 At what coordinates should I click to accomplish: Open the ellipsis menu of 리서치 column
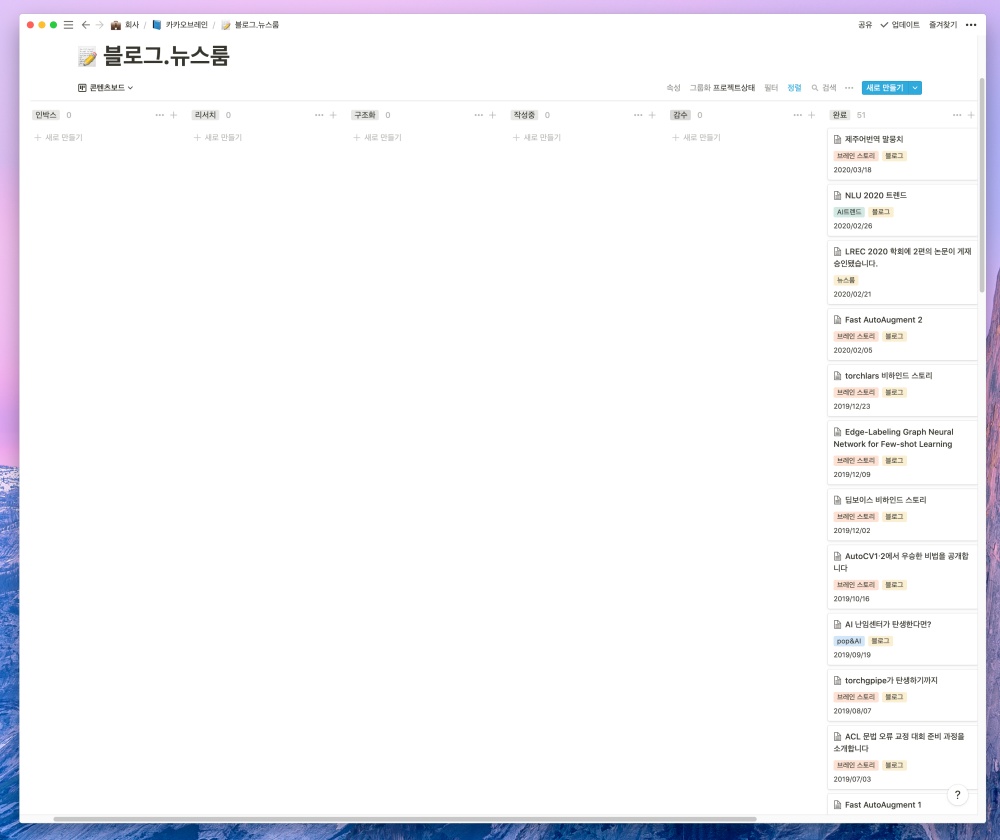(x=319, y=115)
